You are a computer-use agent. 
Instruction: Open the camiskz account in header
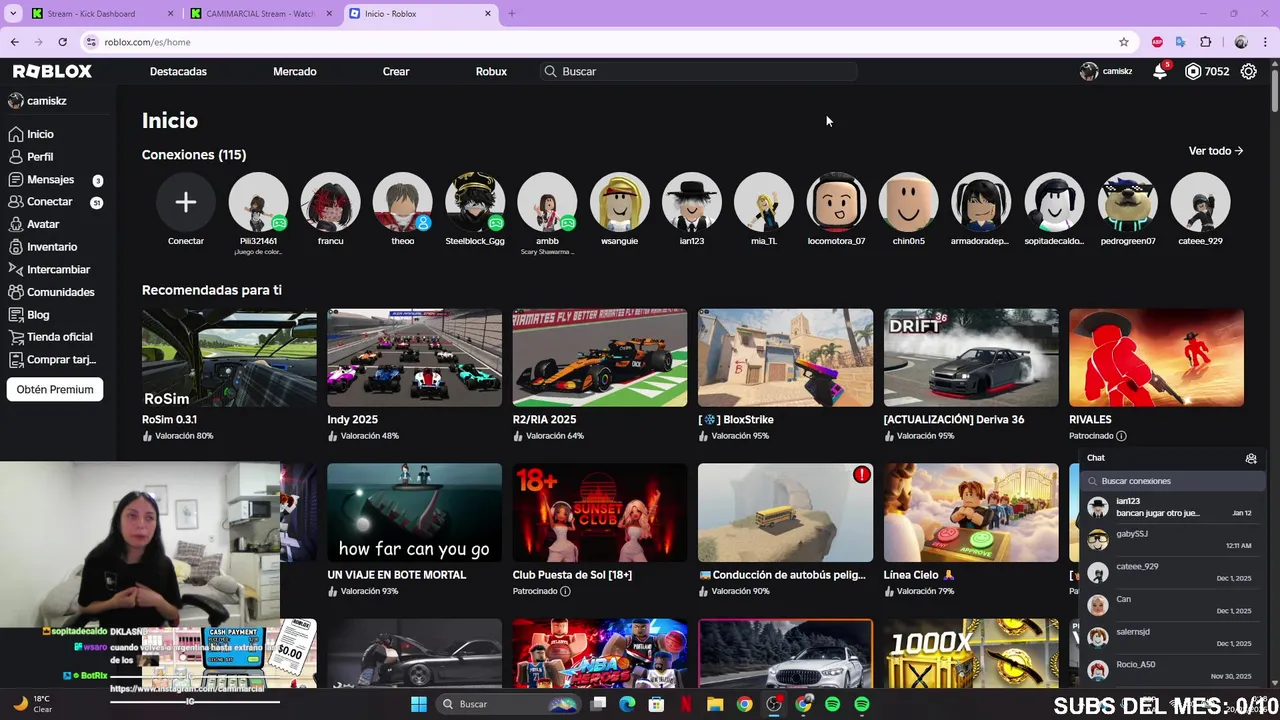pyautogui.click(x=1106, y=72)
